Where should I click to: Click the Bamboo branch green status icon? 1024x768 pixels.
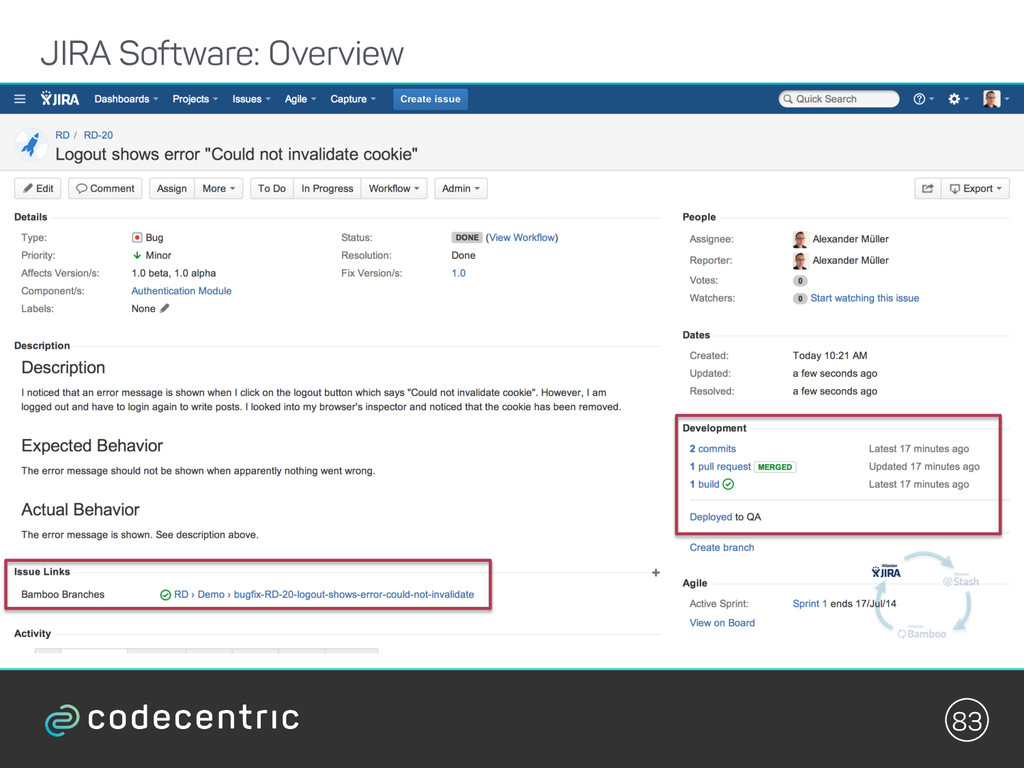165,595
